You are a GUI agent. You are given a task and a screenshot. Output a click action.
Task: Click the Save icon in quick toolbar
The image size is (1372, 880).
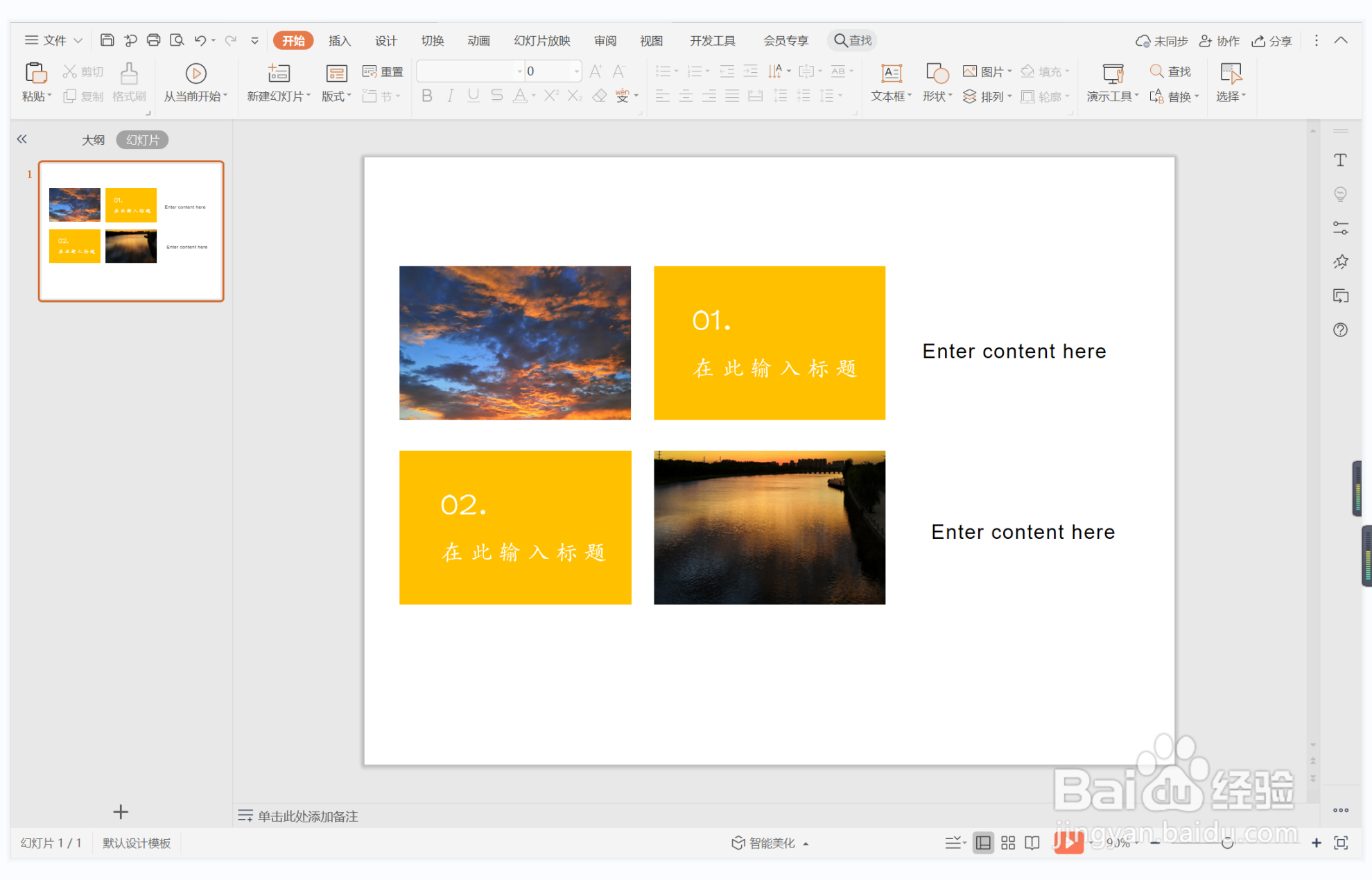(x=107, y=40)
